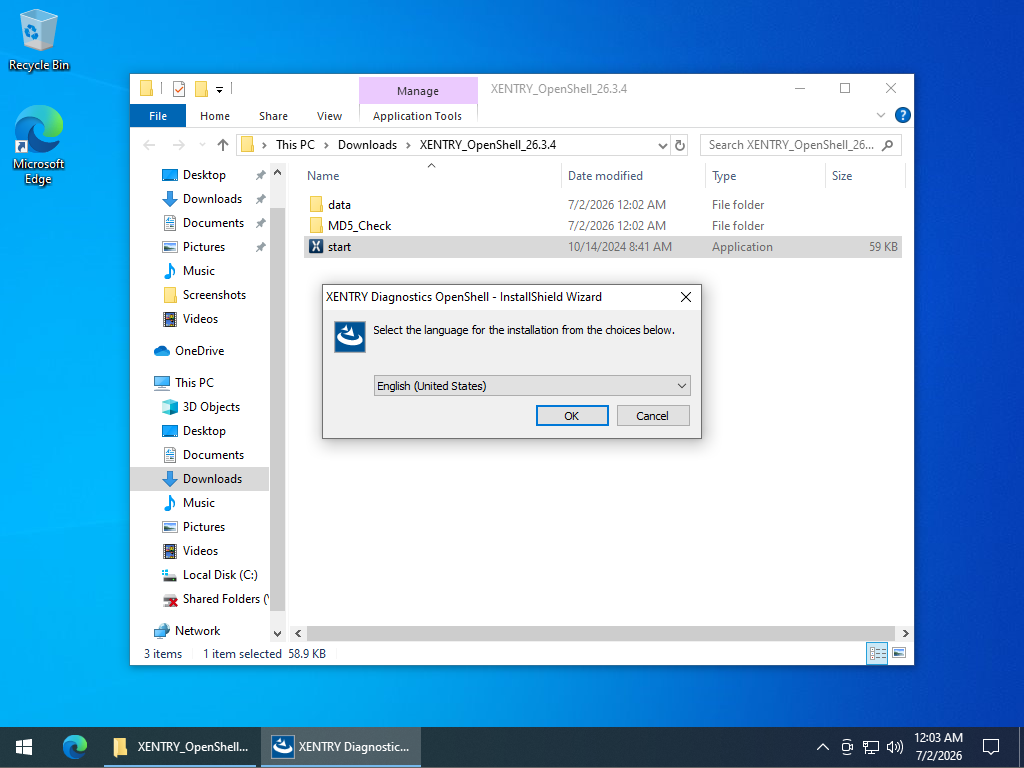The image size is (1024, 768).
Task: Switch to Details view layout
Action: (x=877, y=653)
